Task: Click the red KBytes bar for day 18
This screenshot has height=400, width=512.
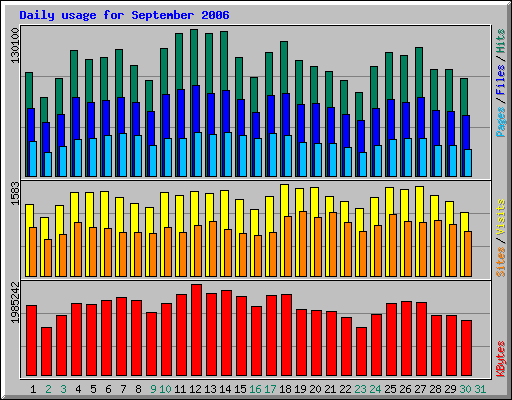Action: coord(286,335)
